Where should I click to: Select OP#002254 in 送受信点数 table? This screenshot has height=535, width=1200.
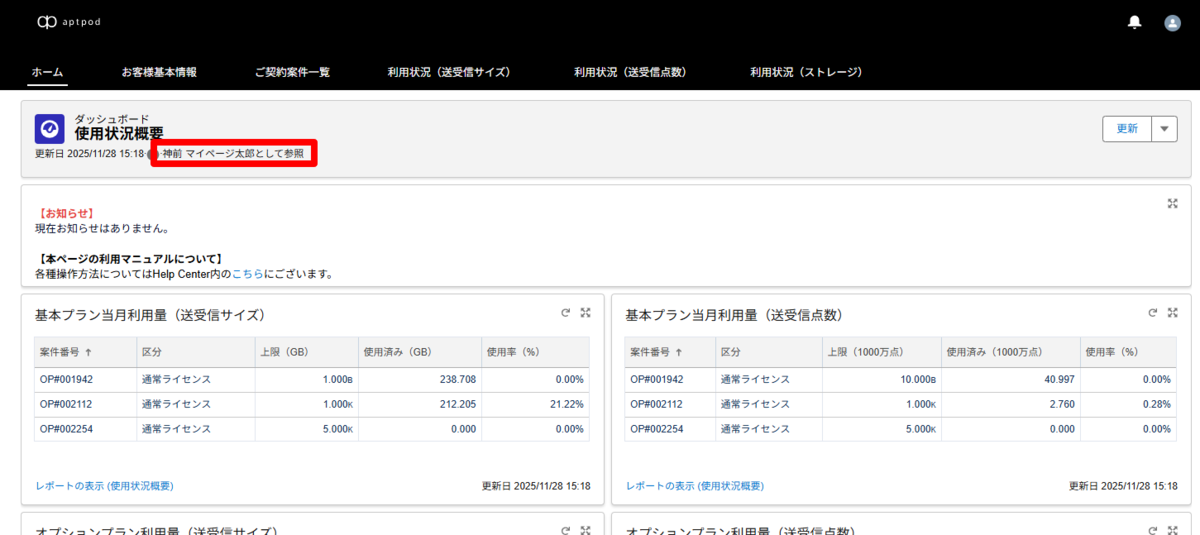pyautogui.click(x=657, y=429)
